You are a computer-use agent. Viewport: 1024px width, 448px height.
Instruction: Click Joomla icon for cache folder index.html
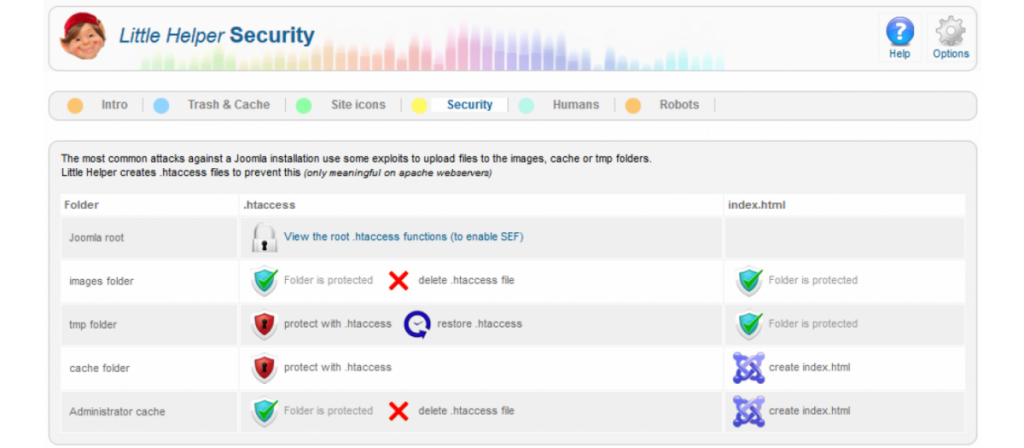[x=748, y=368]
